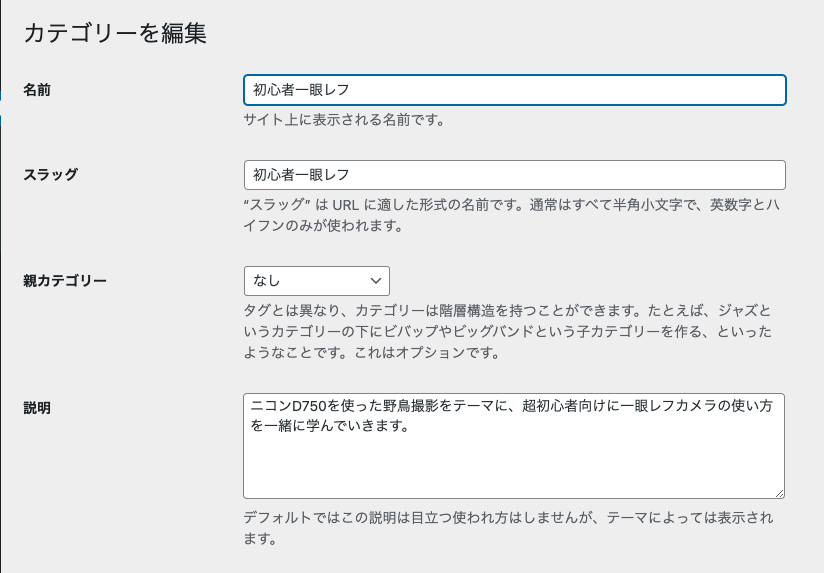Click the slug help text mentioning URL
The height and width of the screenshot is (573, 824).
pos(512,215)
